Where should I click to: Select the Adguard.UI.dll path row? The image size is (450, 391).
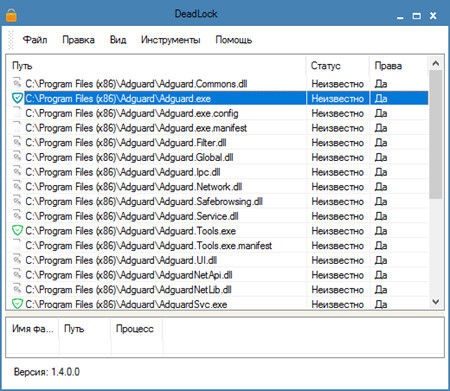[x=121, y=260]
